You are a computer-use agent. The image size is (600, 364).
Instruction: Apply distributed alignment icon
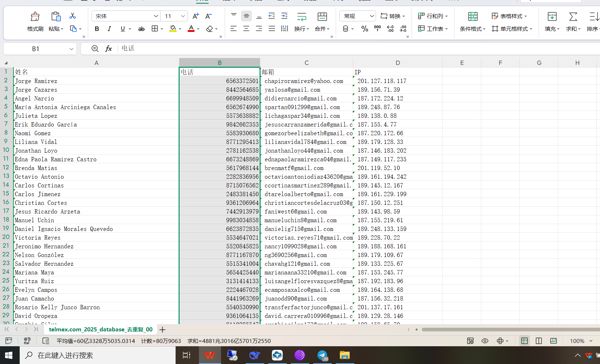284,29
